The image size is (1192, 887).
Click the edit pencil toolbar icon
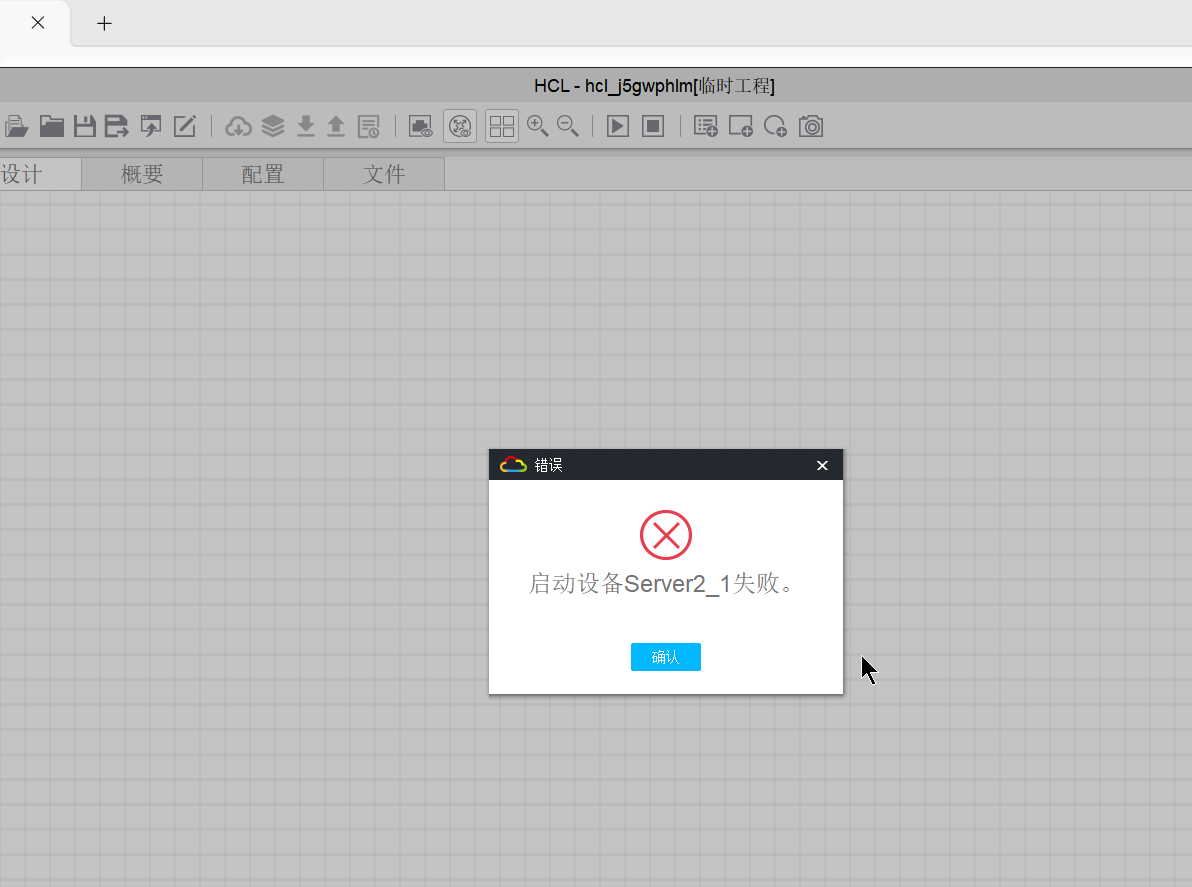coord(185,126)
